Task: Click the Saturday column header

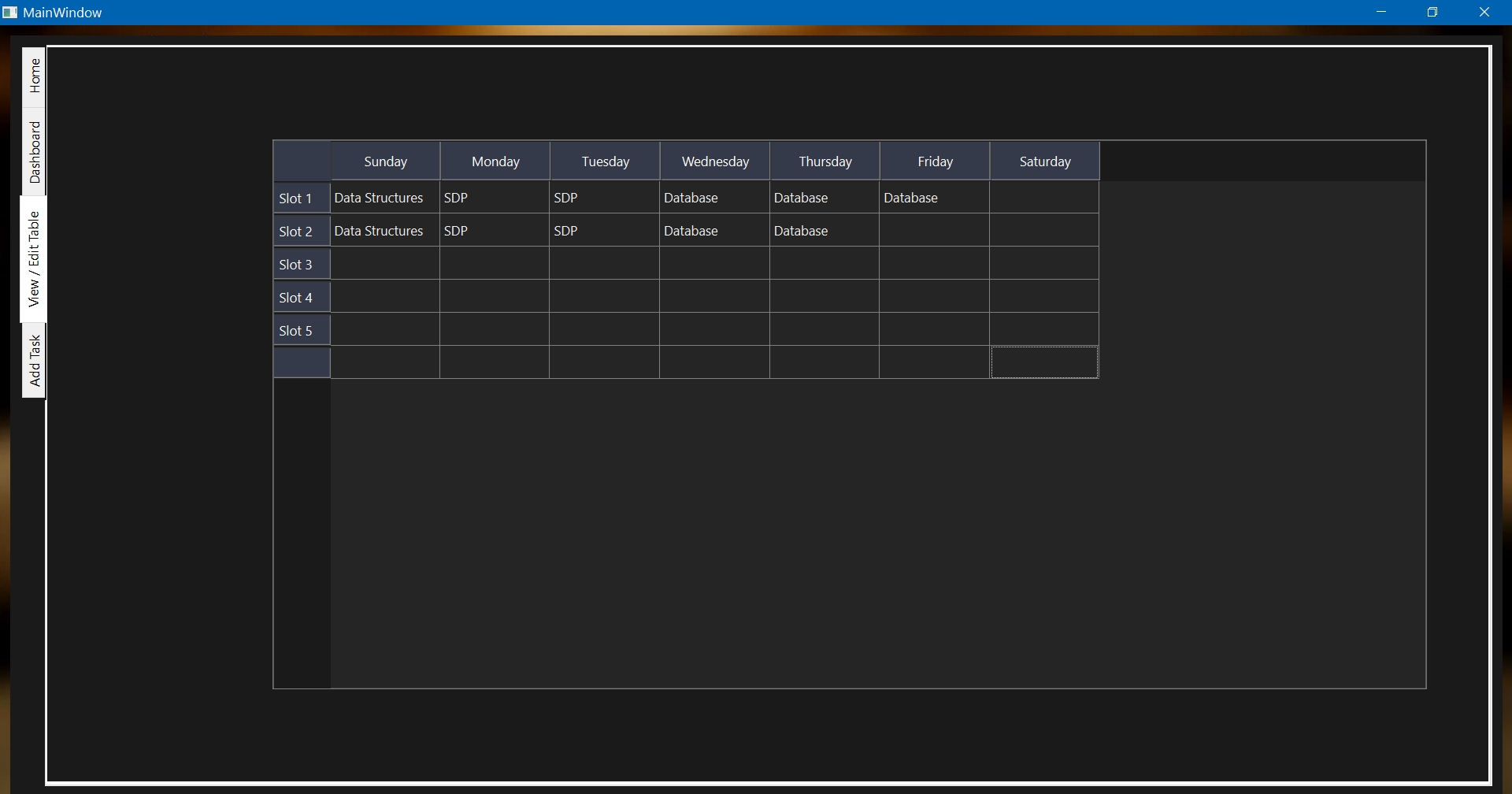Action: pyautogui.click(x=1045, y=161)
